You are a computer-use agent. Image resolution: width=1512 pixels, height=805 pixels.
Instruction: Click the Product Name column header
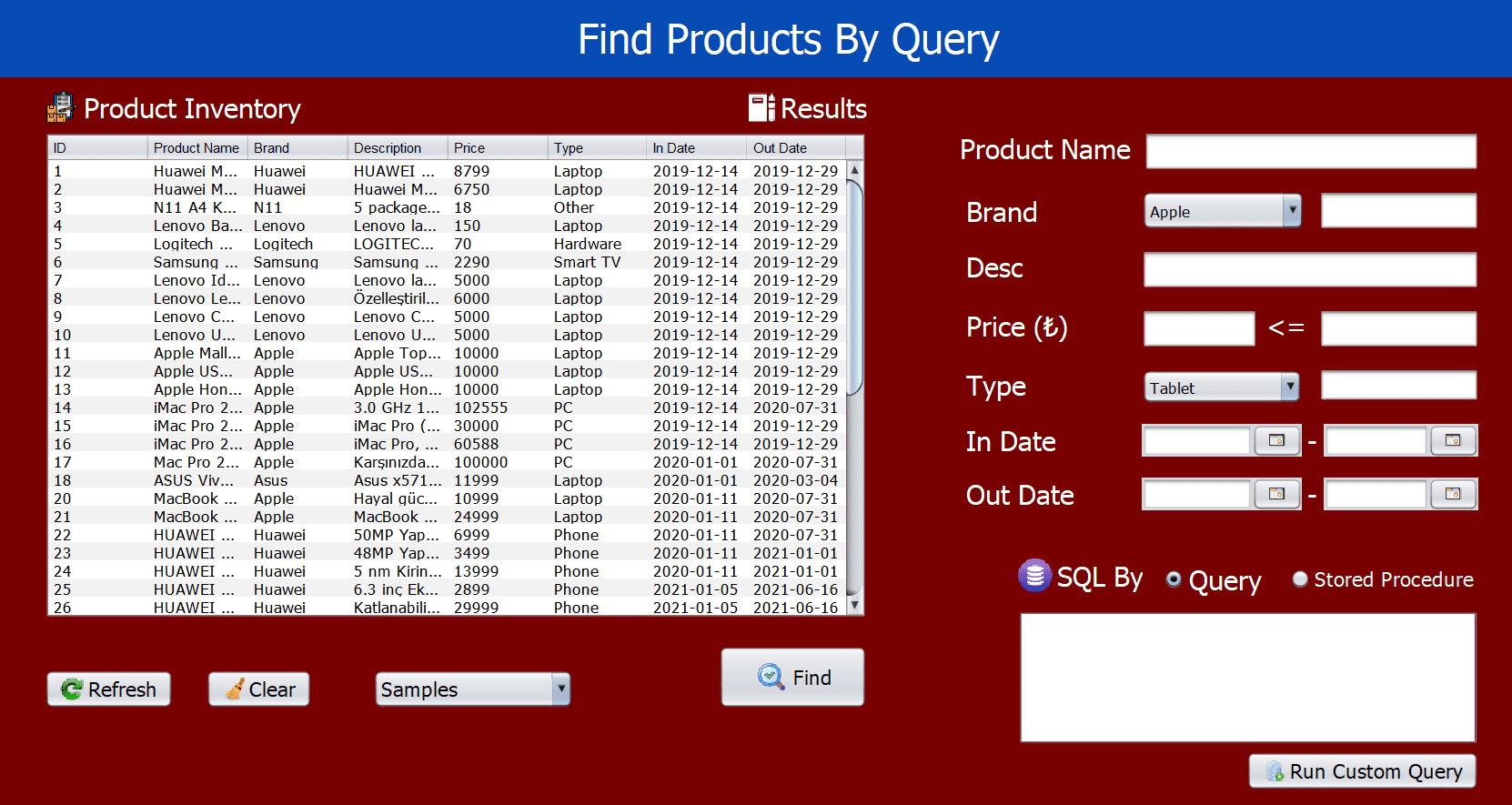pos(197,147)
